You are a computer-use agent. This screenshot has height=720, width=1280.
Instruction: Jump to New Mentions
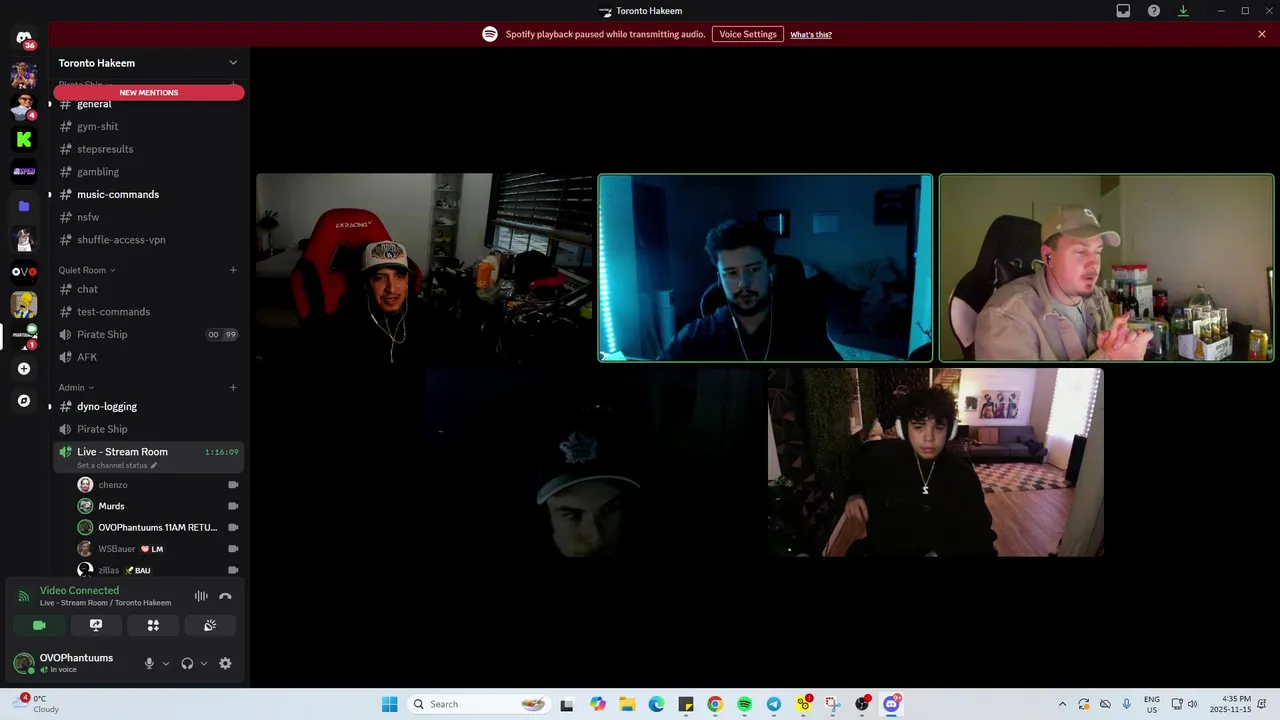click(x=149, y=93)
